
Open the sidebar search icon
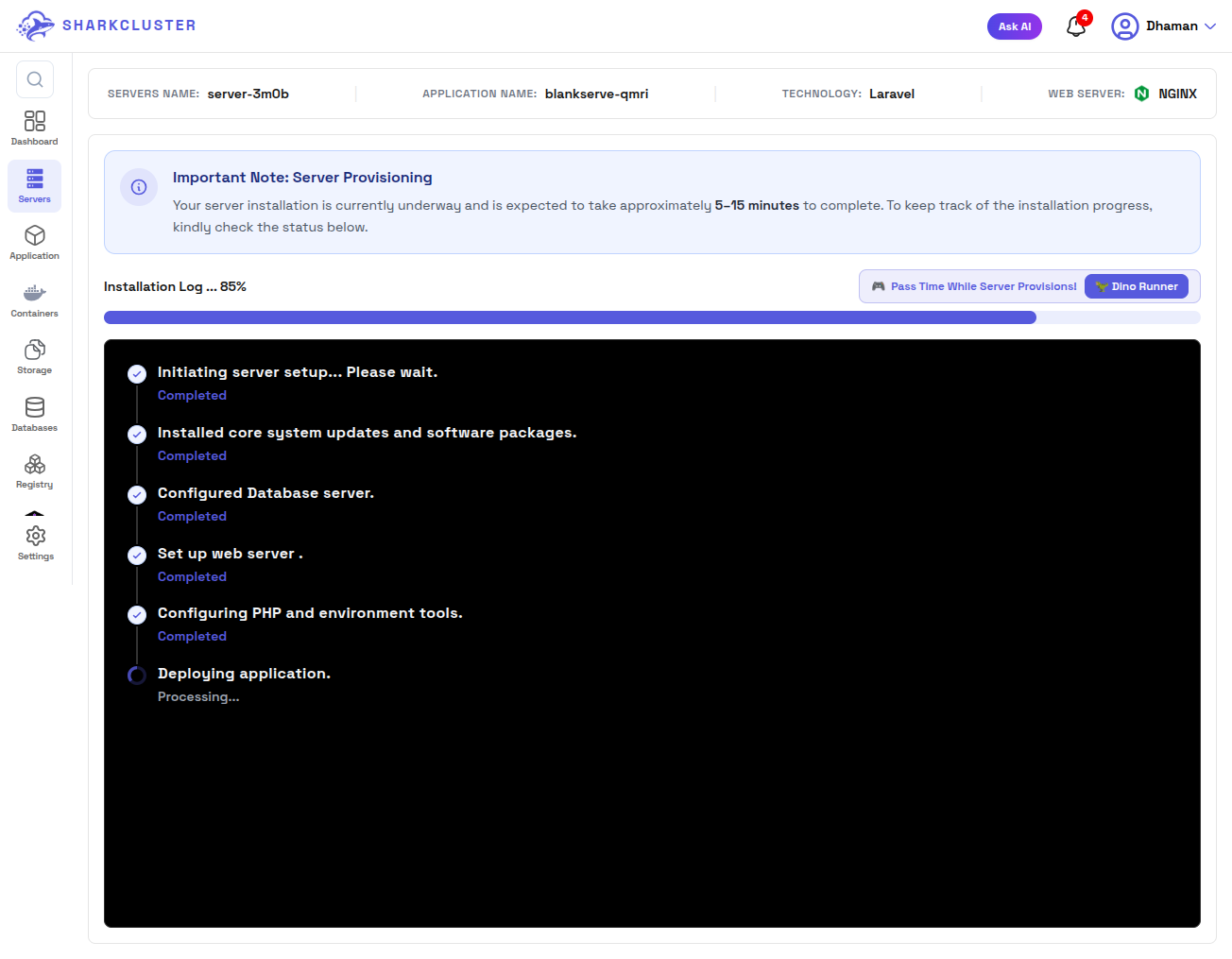(35, 79)
